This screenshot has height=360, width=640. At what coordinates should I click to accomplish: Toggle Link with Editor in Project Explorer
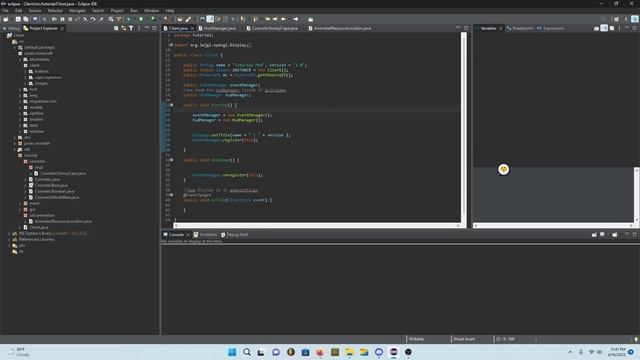[x=124, y=28]
